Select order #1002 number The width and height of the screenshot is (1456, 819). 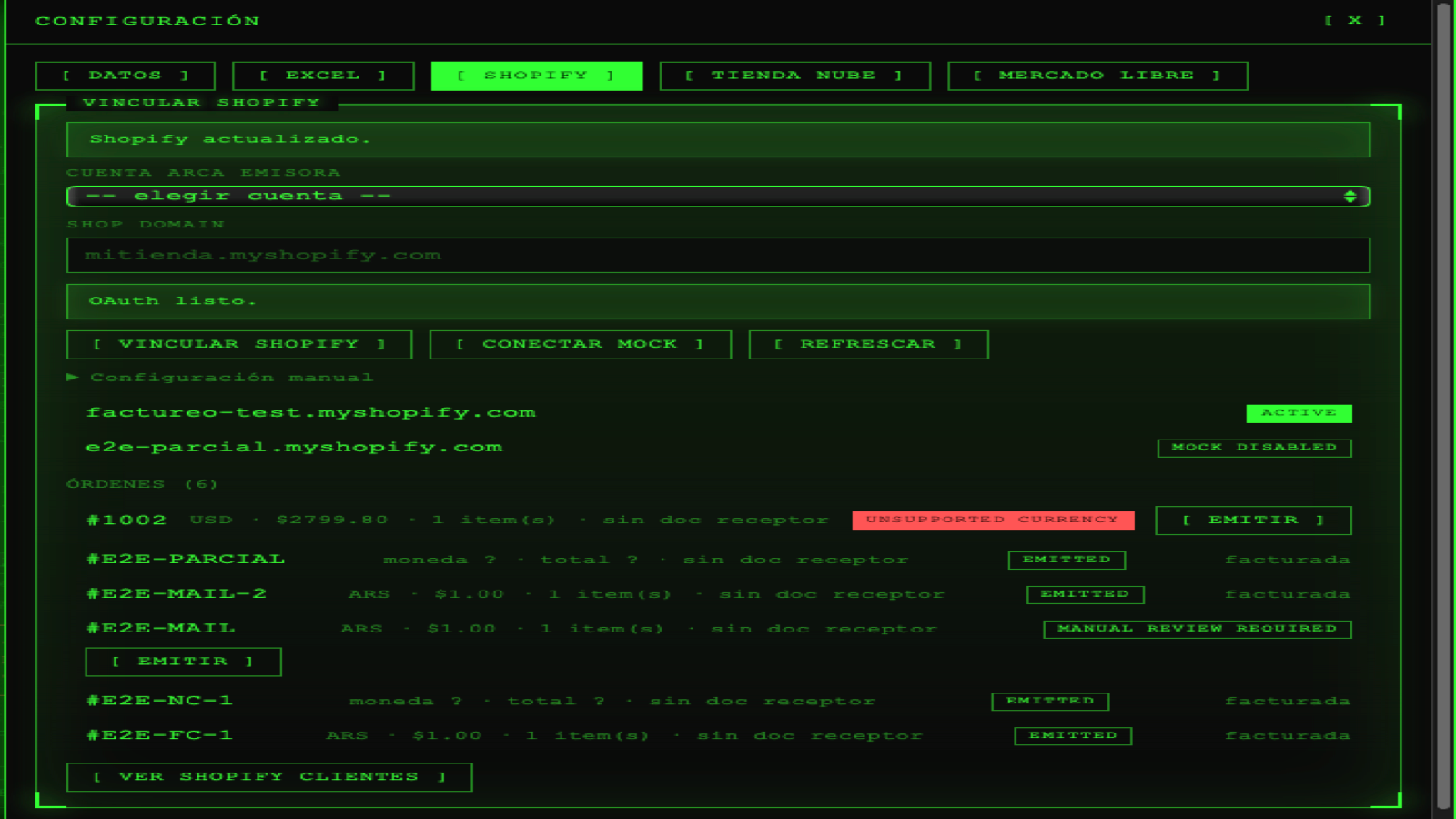(126, 520)
